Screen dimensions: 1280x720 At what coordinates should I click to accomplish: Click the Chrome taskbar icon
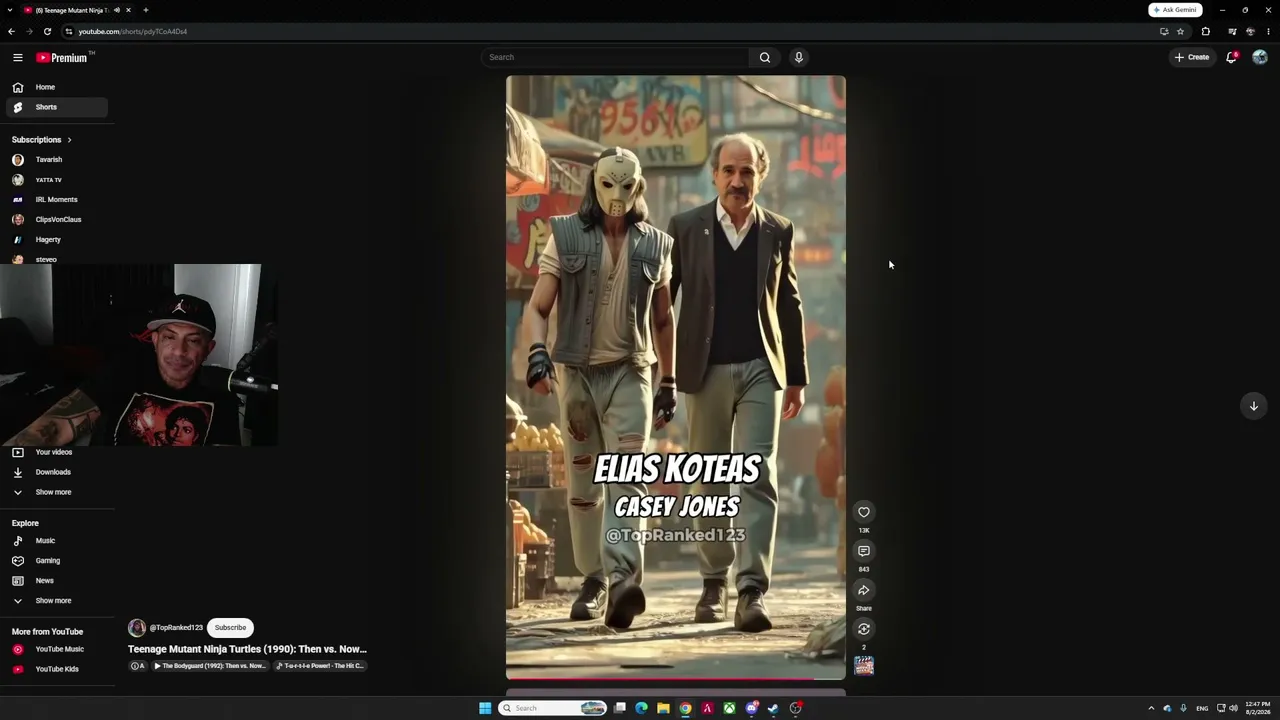(x=685, y=708)
